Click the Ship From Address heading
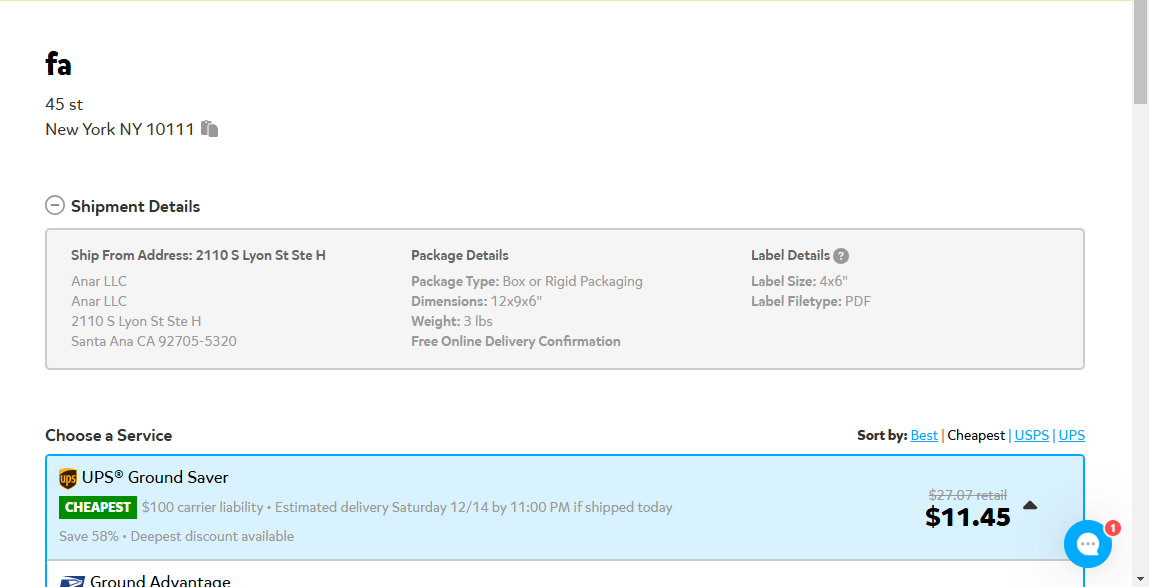The width and height of the screenshot is (1149, 587). click(198, 255)
